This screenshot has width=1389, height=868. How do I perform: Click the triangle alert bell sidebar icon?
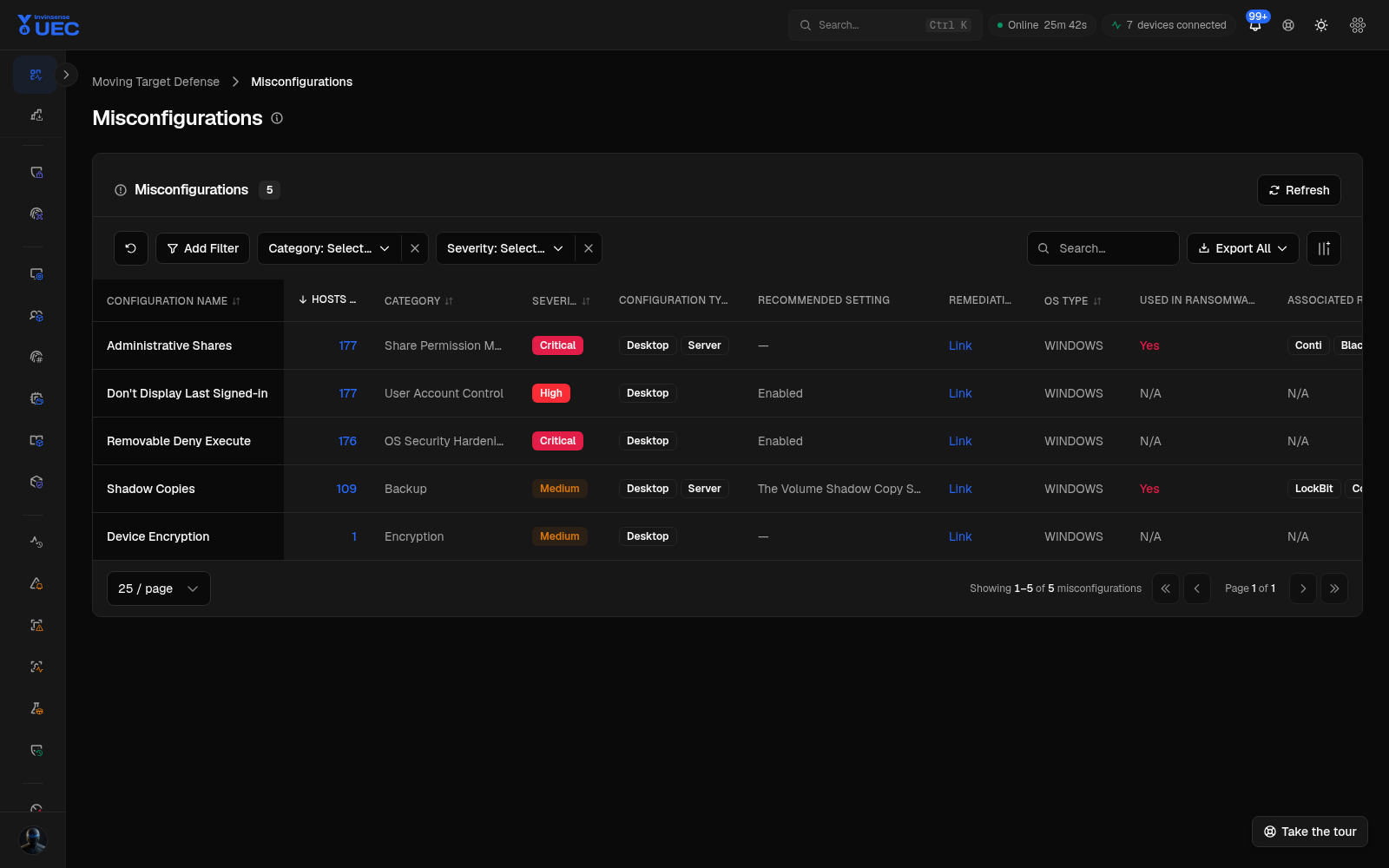(x=36, y=583)
